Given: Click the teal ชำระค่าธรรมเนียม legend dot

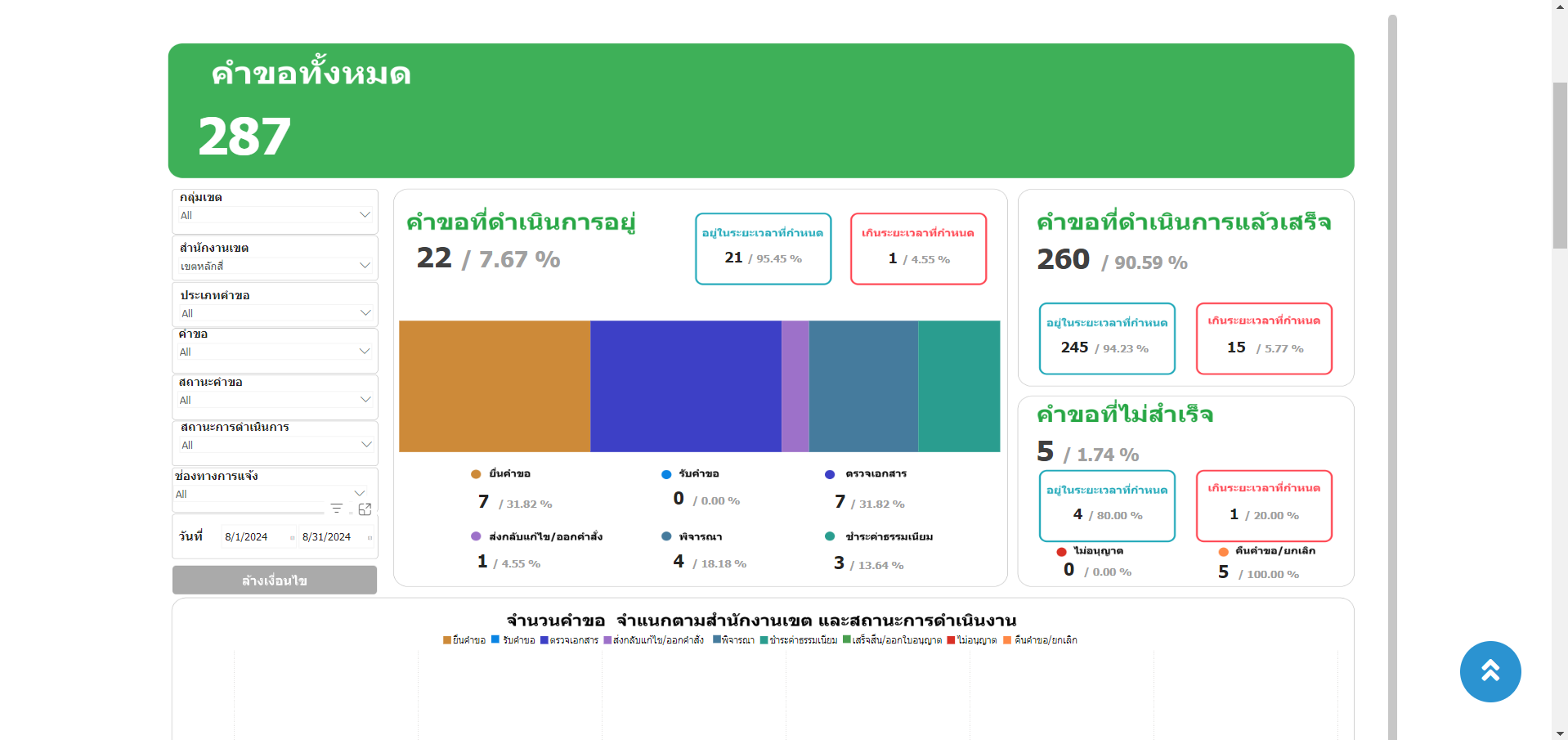Looking at the screenshot, I should pyautogui.click(x=830, y=536).
